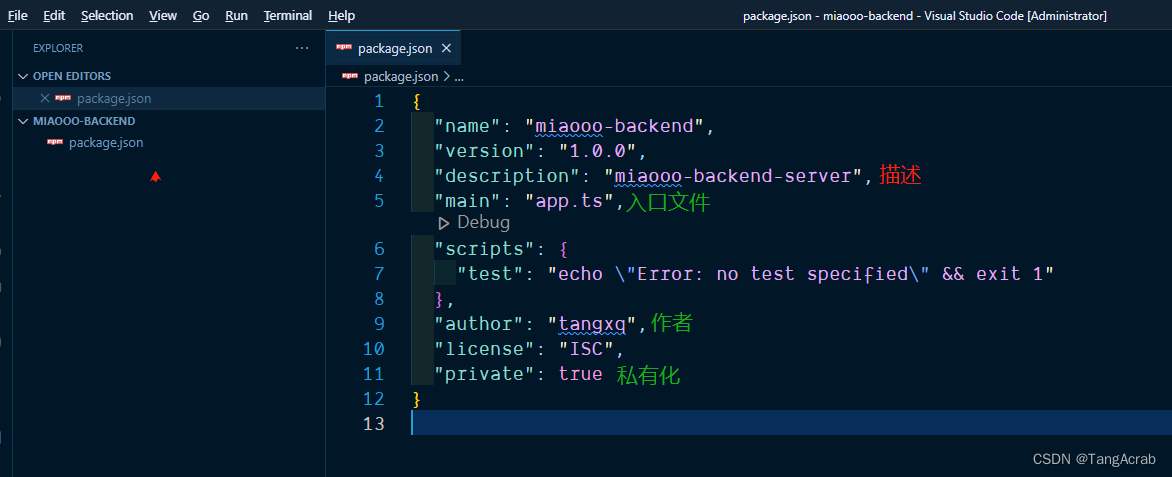Click the EXPLORER panel title

[x=58, y=48]
